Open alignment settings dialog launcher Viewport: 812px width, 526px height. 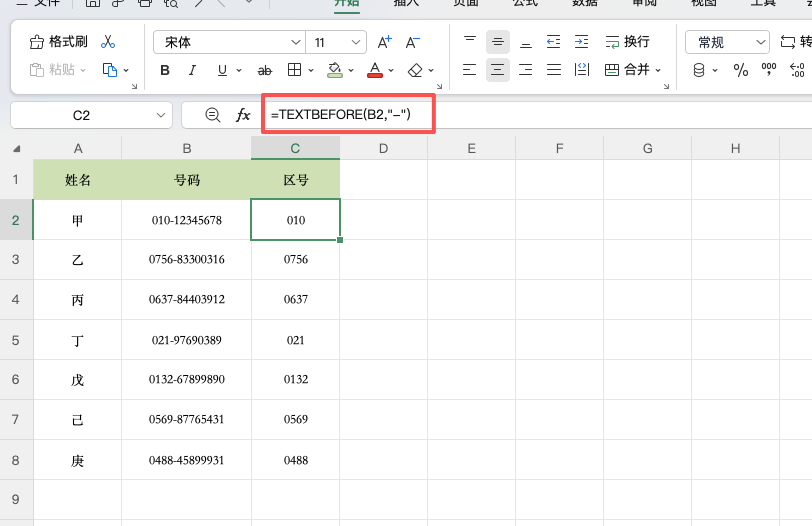click(666, 86)
